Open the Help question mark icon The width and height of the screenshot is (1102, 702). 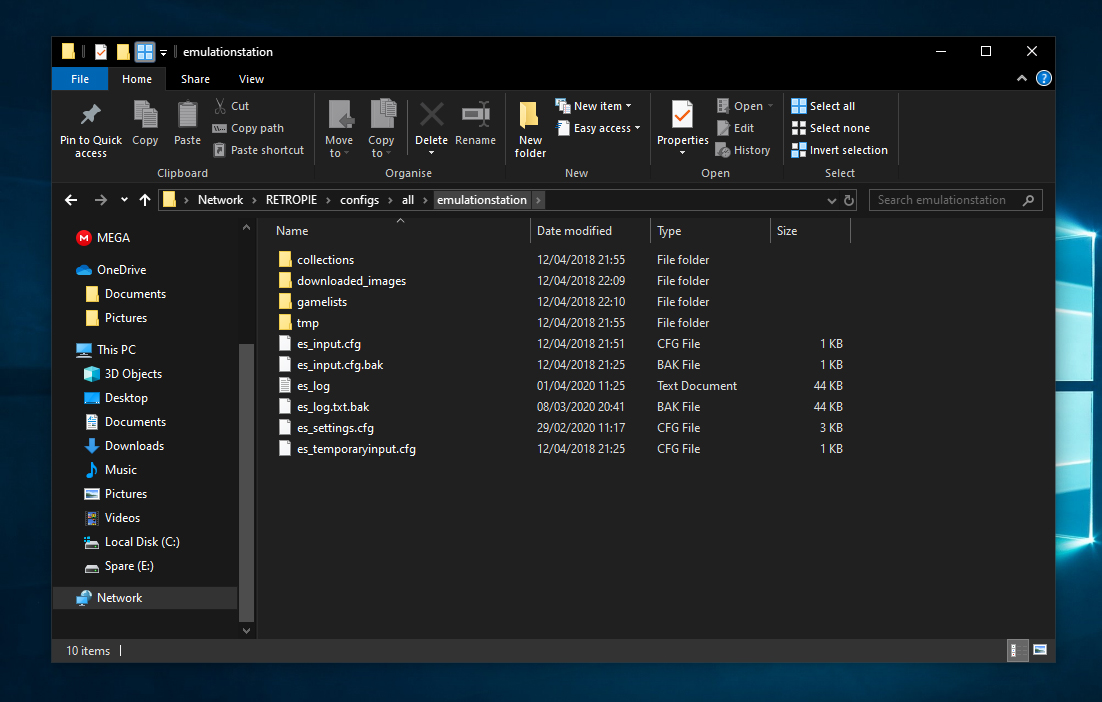click(x=1044, y=79)
